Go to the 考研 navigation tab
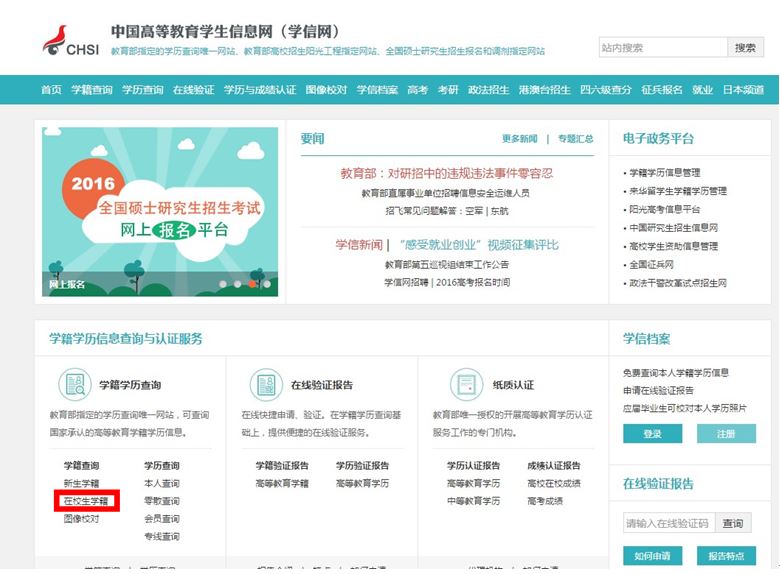The image size is (780, 574). pyautogui.click(x=448, y=90)
